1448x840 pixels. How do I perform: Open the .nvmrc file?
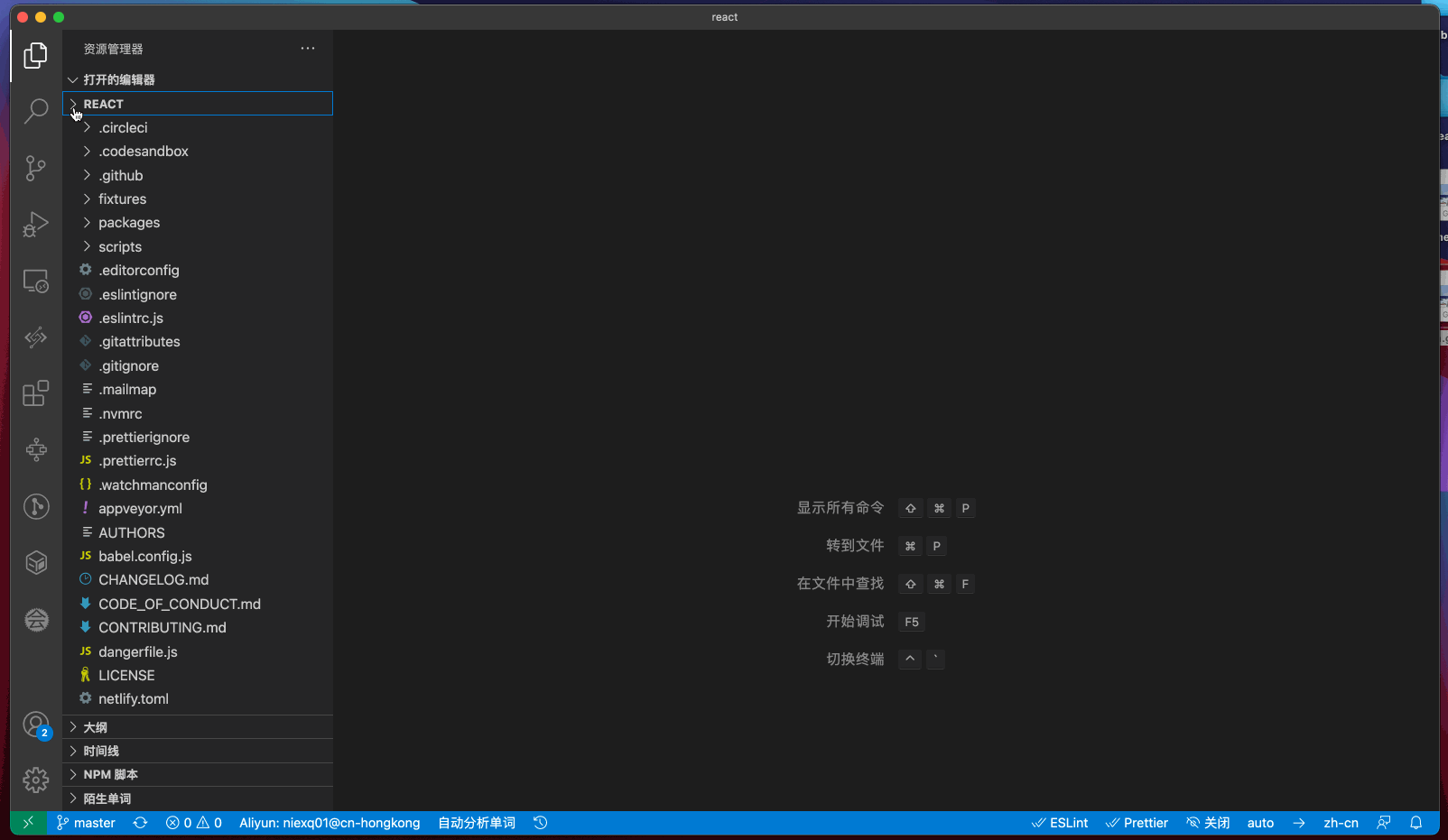pyautogui.click(x=198, y=413)
